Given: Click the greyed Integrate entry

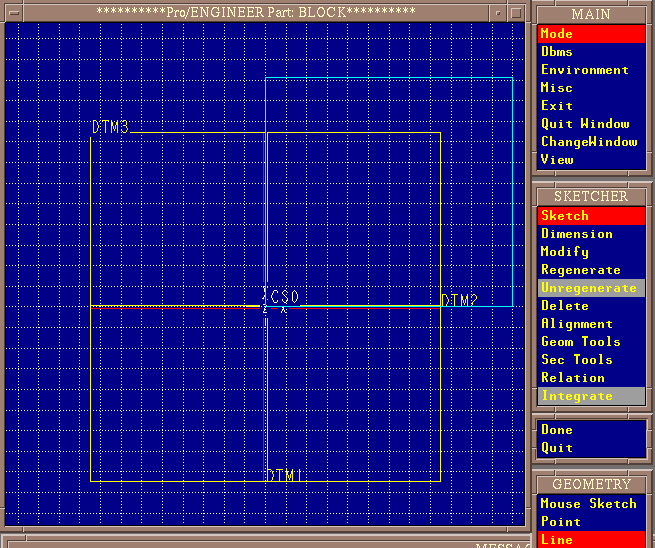Looking at the screenshot, I should coord(591,396).
